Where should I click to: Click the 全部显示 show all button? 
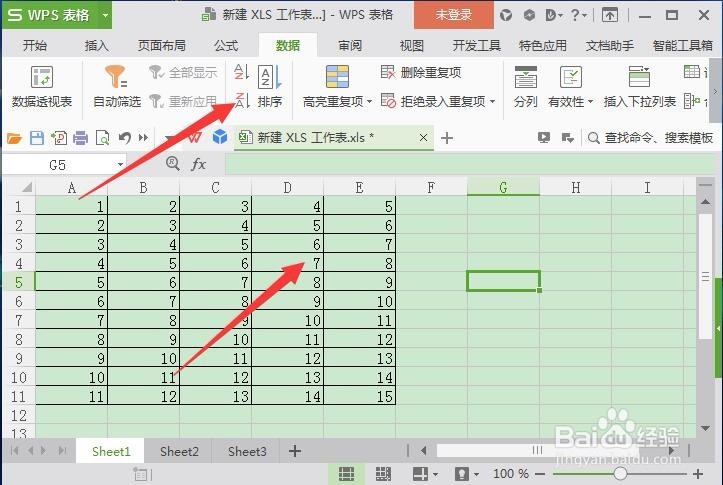(x=183, y=72)
